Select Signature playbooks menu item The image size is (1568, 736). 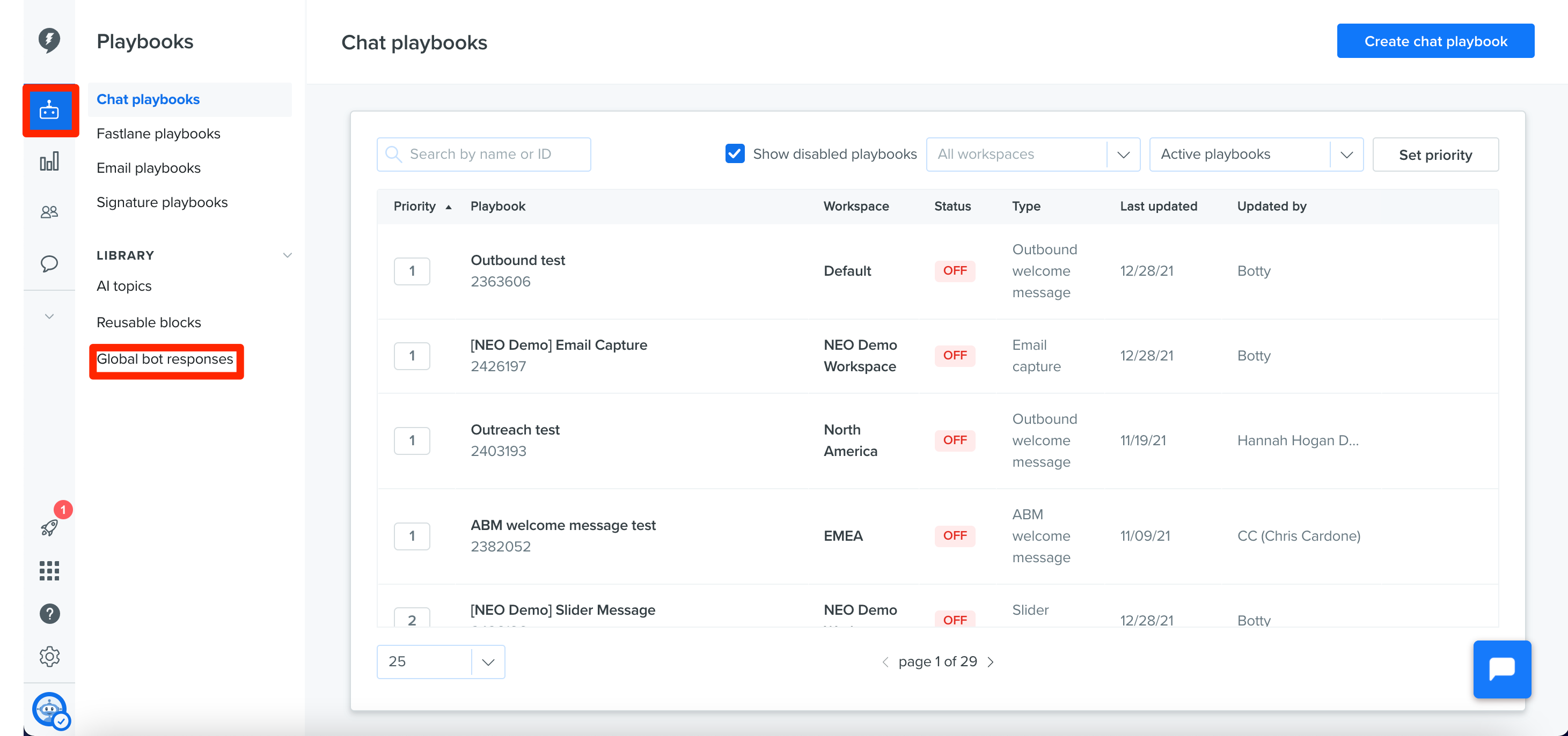(x=162, y=203)
